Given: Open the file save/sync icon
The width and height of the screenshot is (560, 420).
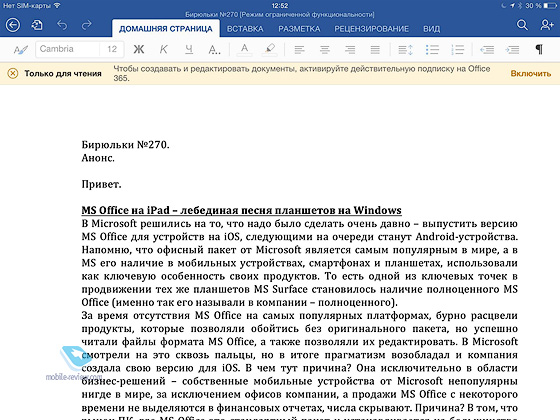Looking at the screenshot, I should click(x=37, y=25).
